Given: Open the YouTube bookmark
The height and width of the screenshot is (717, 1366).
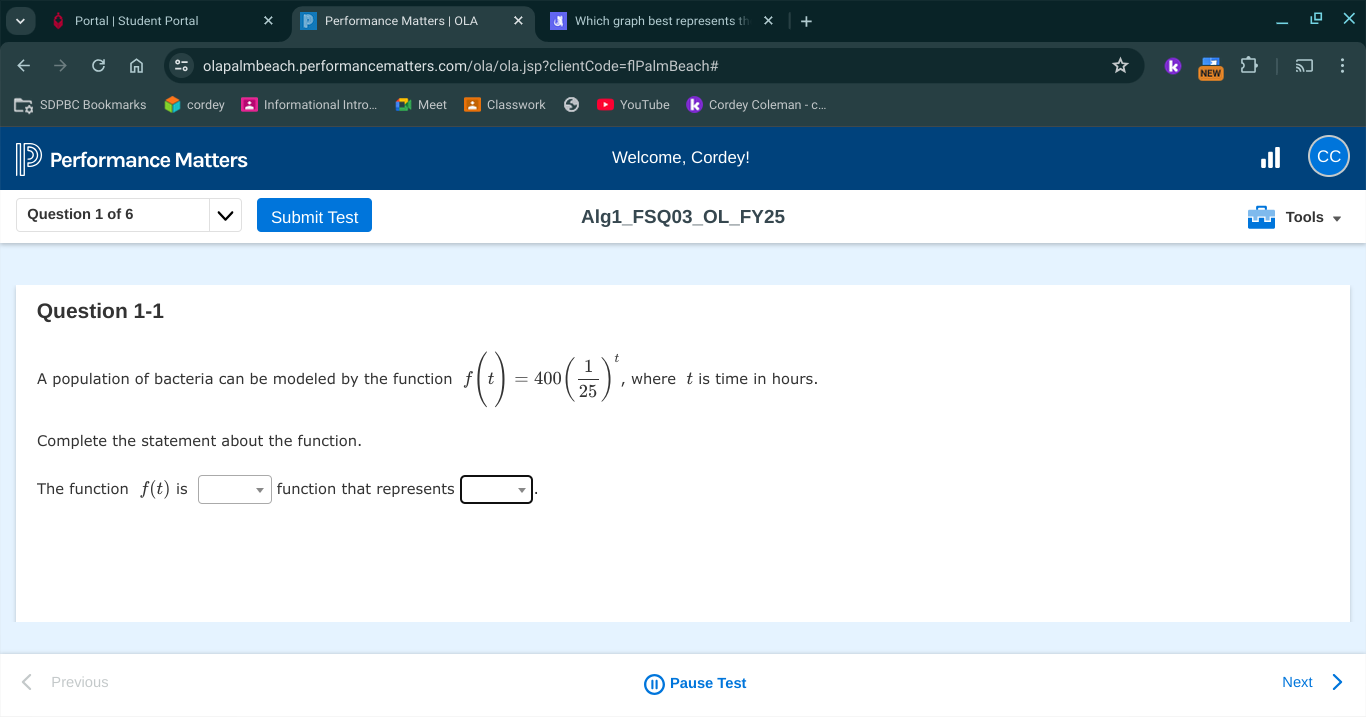Looking at the screenshot, I should point(634,104).
